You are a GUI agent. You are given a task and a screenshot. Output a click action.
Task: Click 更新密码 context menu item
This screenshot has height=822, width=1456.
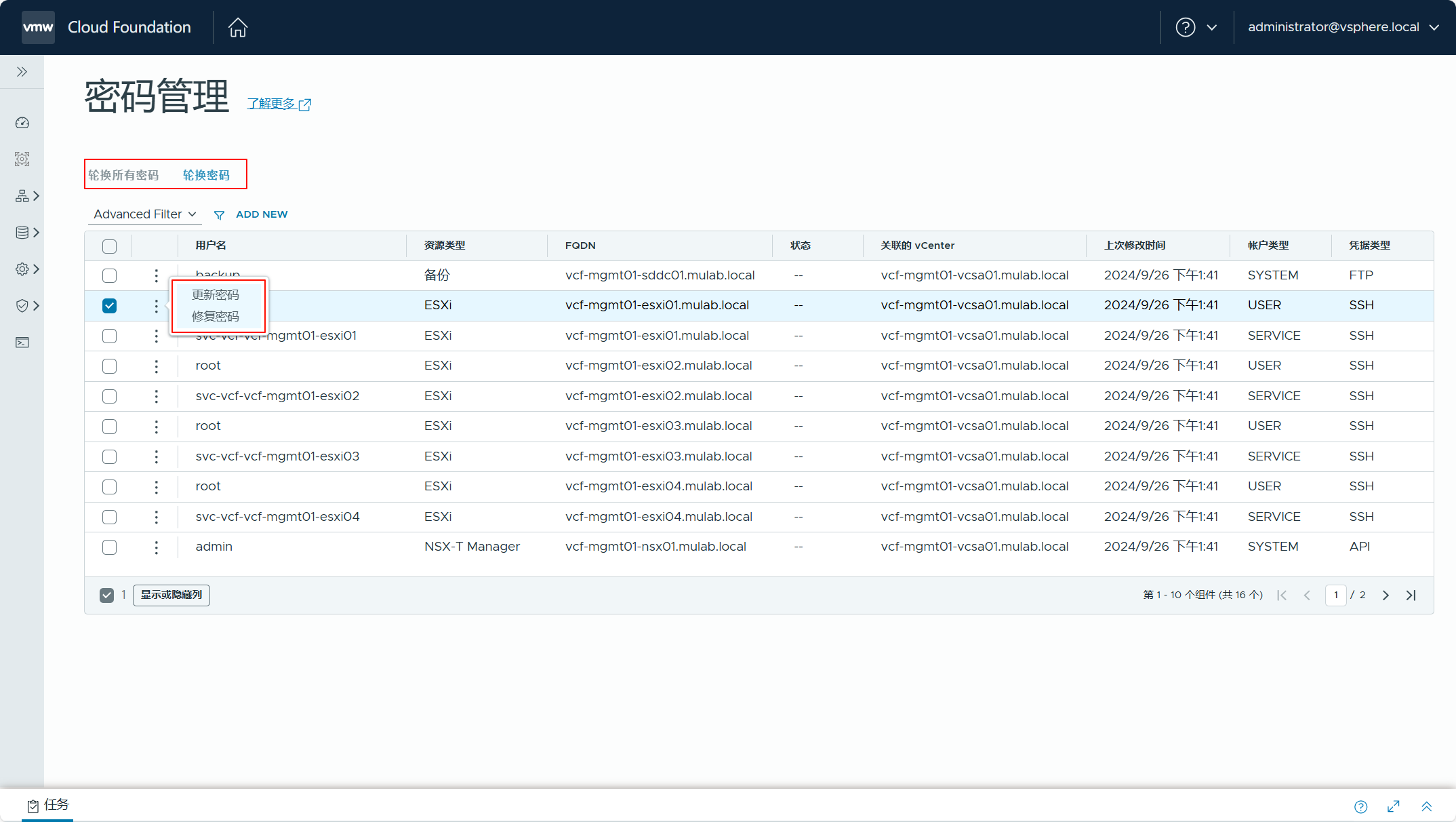[x=214, y=294]
